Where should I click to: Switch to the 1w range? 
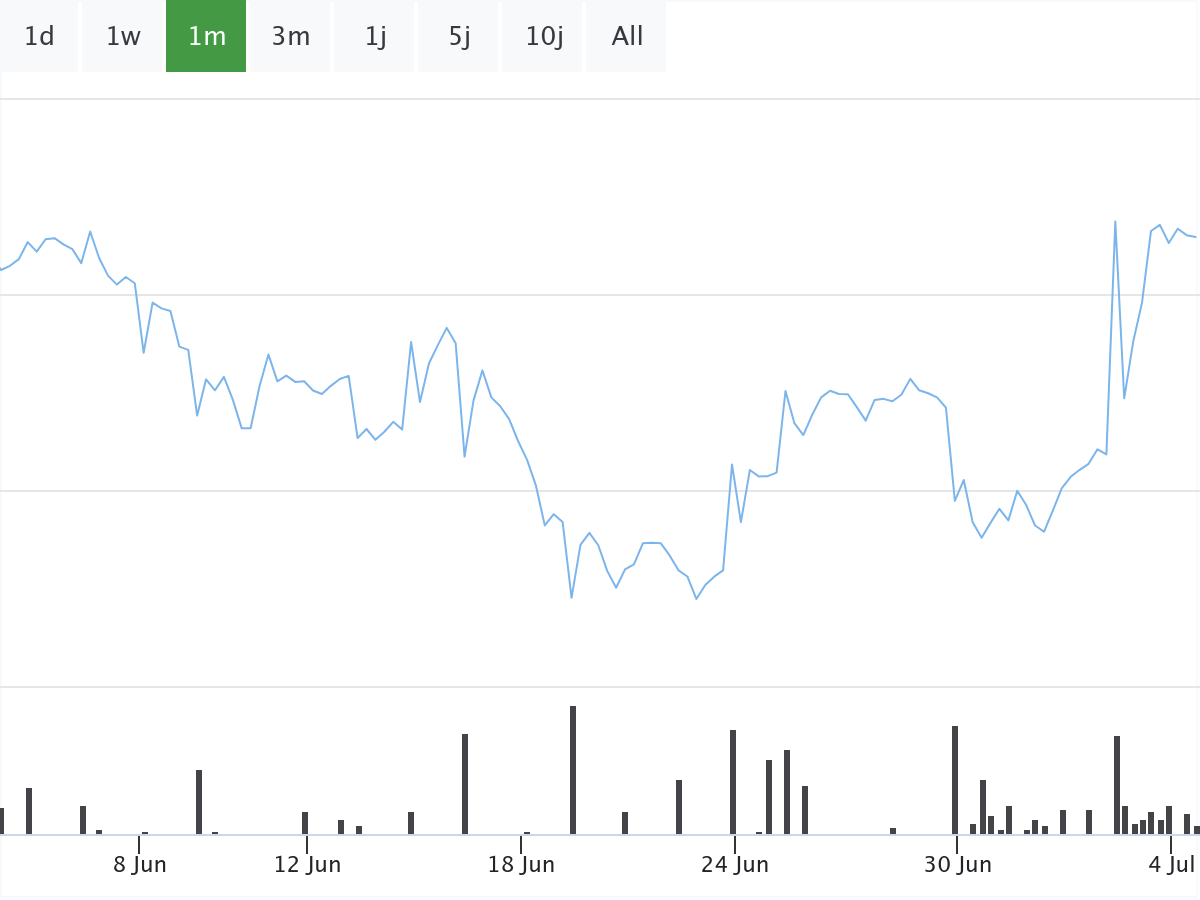[x=123, y=37]
